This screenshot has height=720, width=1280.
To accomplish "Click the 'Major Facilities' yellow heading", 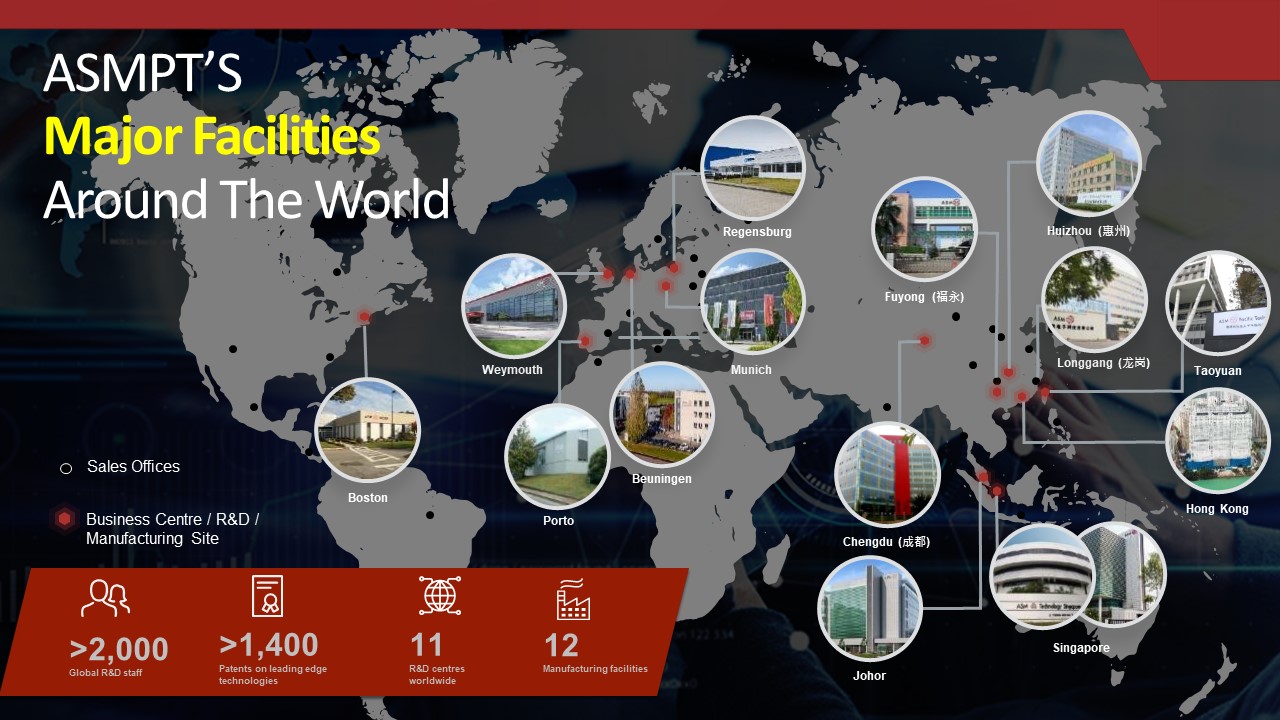I will pos(212,137).
